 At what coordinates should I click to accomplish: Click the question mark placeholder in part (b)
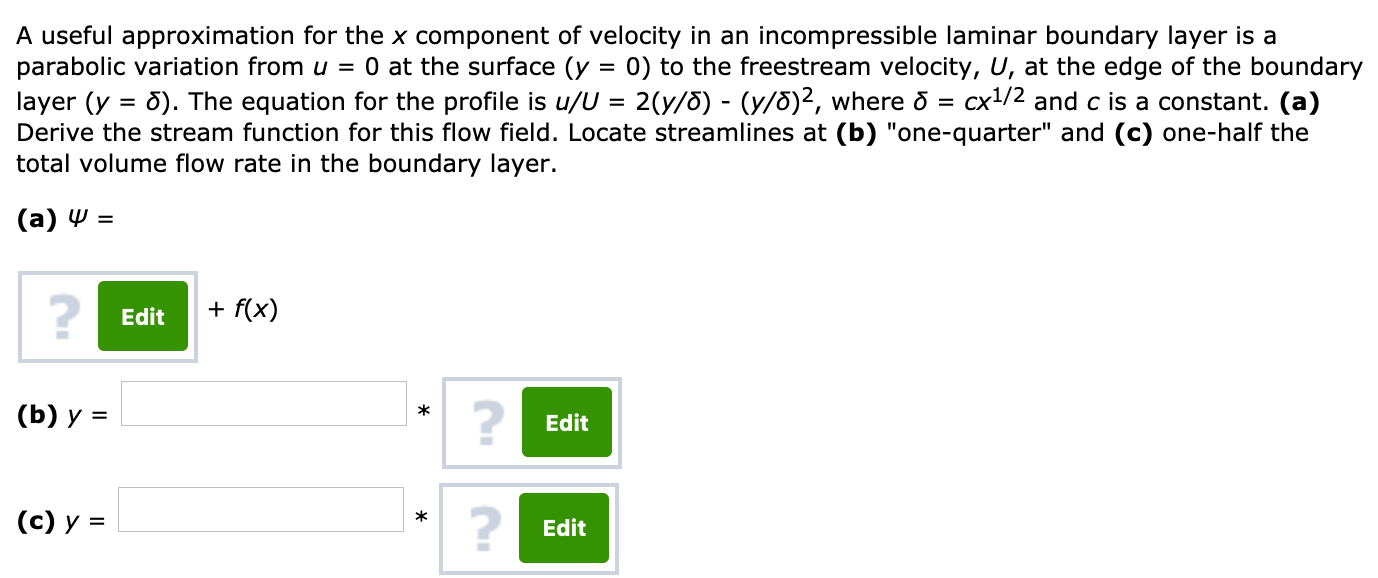[x=486, y=423]
